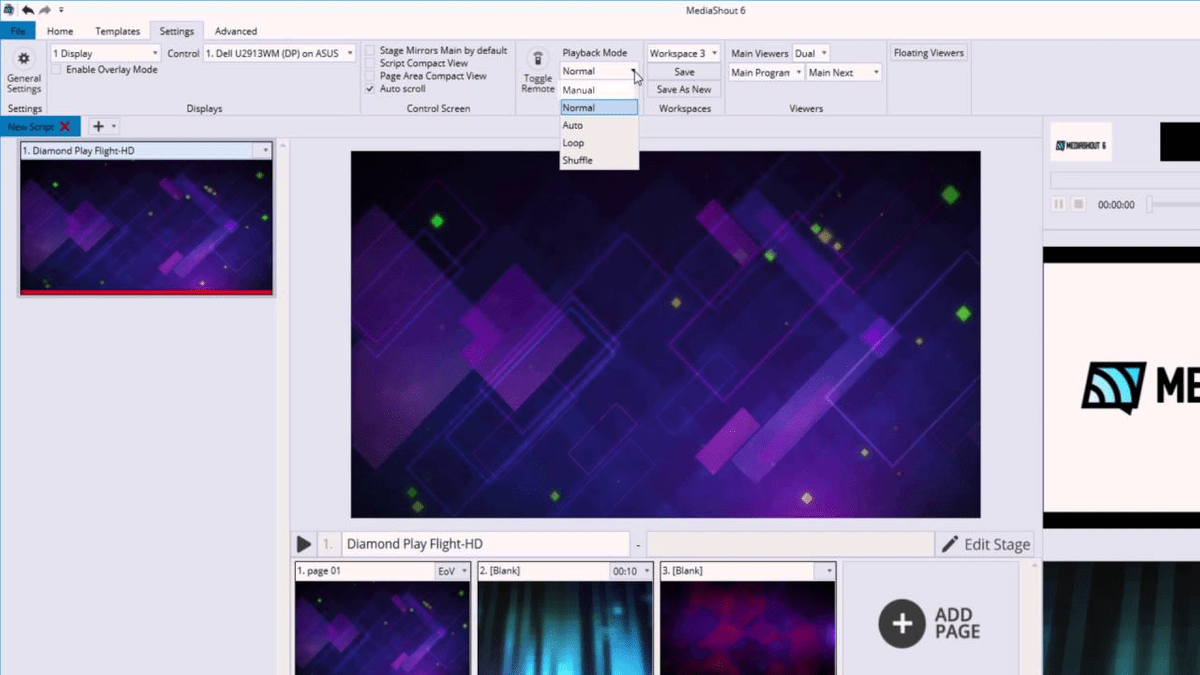Select Loop playback mode

[x=599, y=143]
